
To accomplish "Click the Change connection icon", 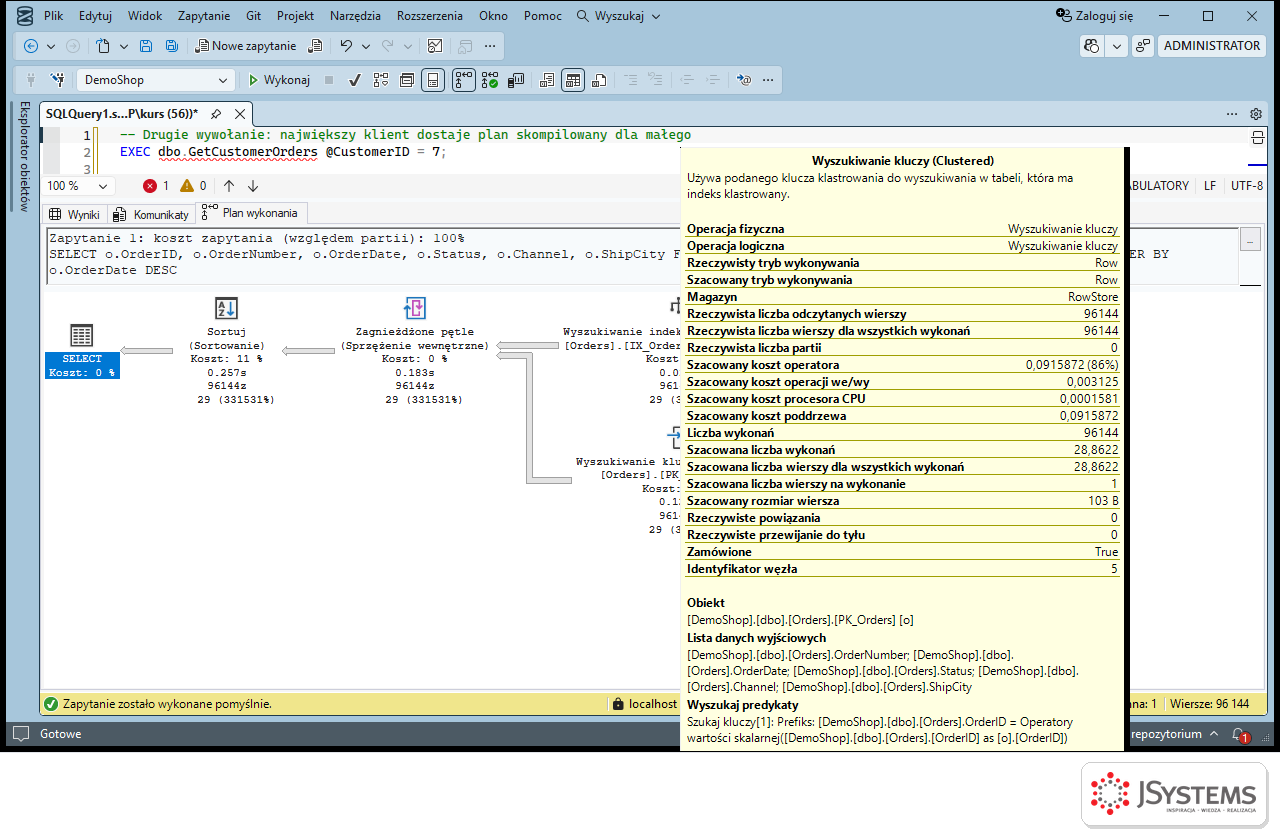I will (58, 80).
